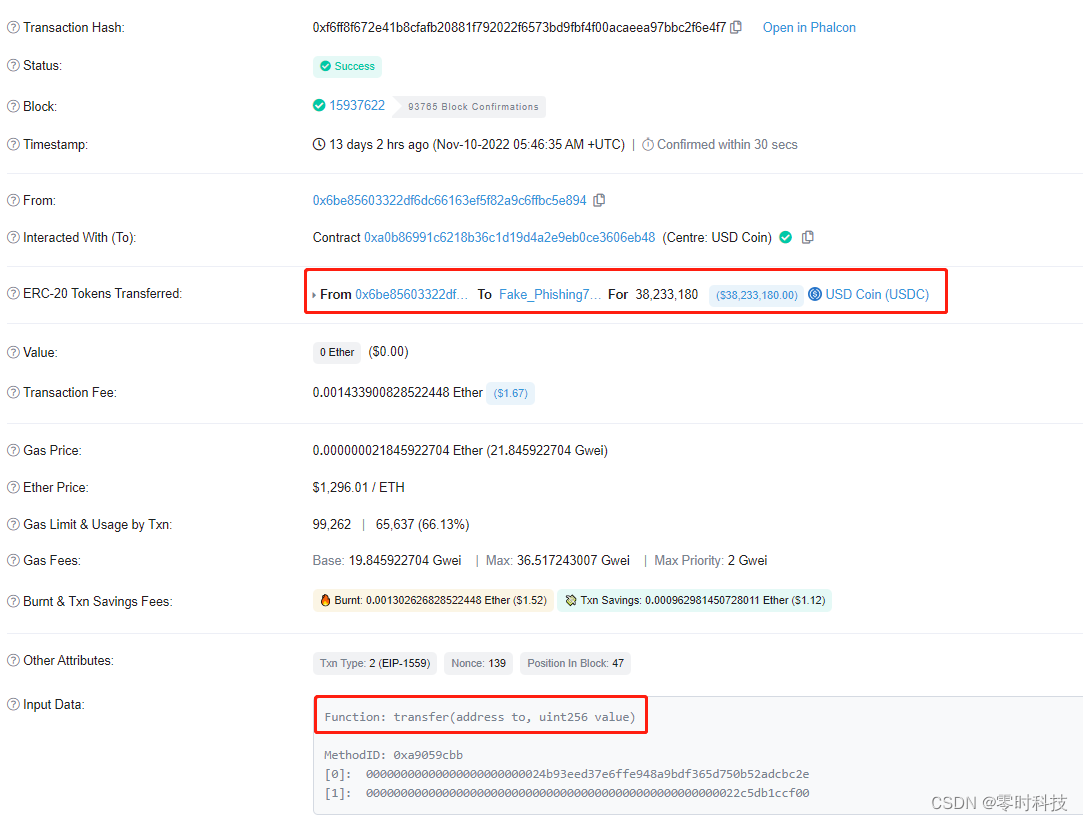Click the USDC token logo icon
Screen dimensions: 1083x821
(815, 294)
